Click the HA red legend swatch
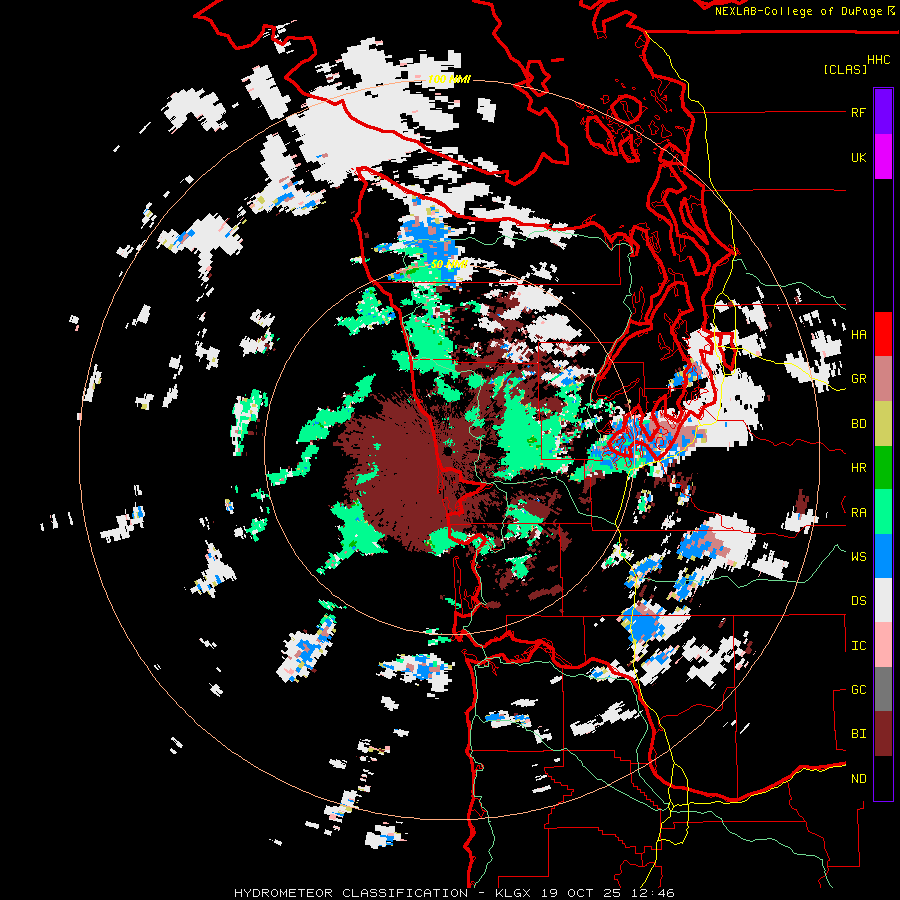The image size is (900, 900). click(x=883, y=334)
